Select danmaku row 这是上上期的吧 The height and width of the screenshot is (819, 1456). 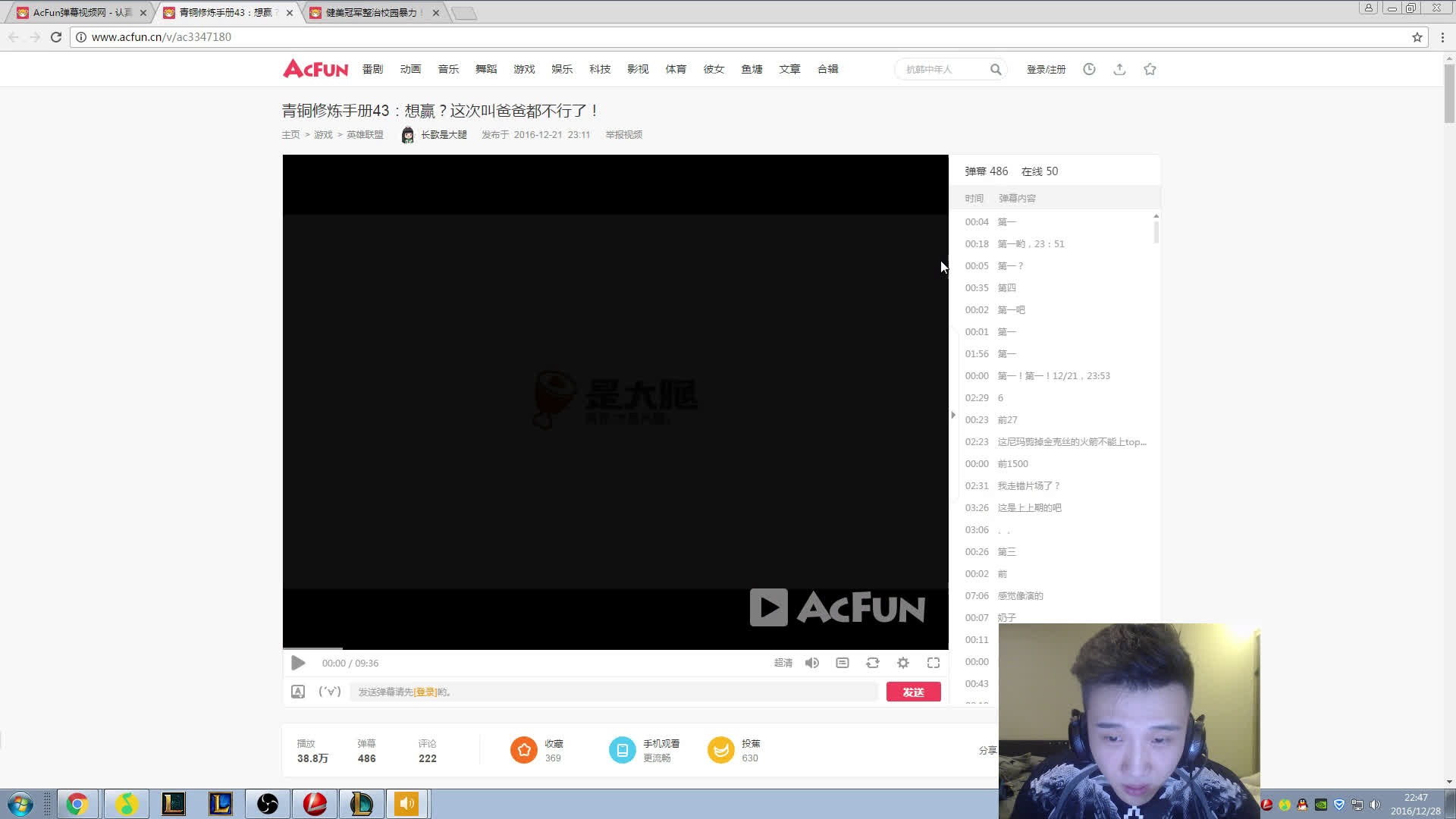1055,508
